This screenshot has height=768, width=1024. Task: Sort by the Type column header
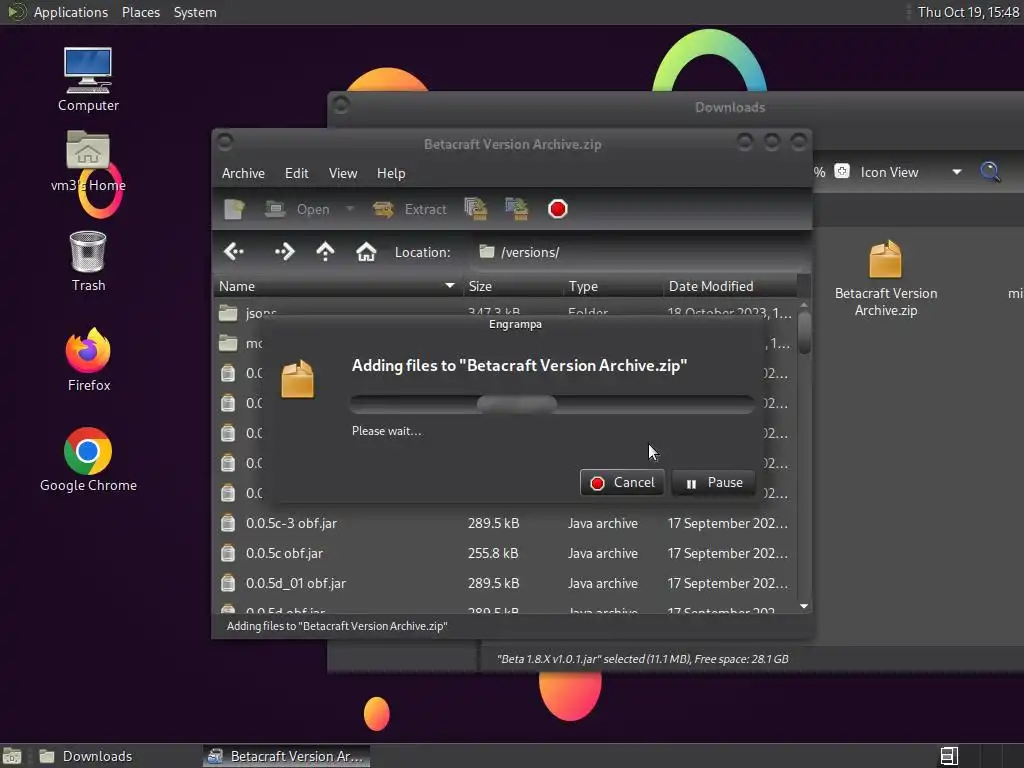click(x=613, y=286)
